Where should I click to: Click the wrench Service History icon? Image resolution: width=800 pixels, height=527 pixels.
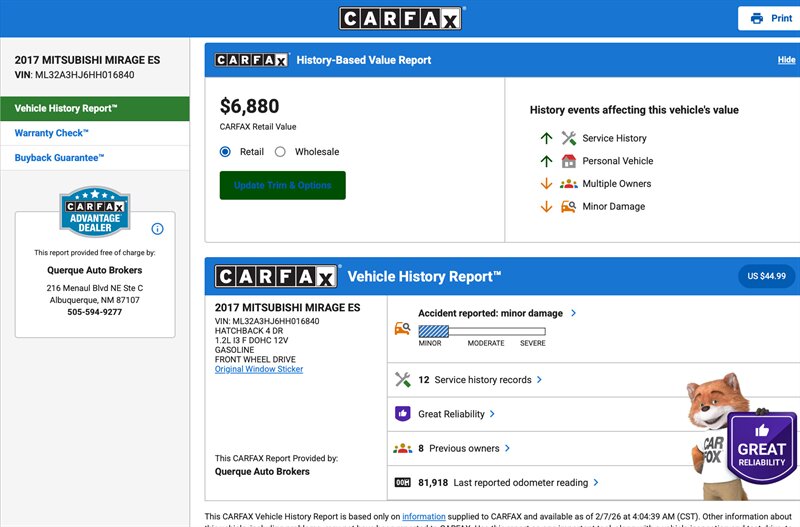[569, 138]
